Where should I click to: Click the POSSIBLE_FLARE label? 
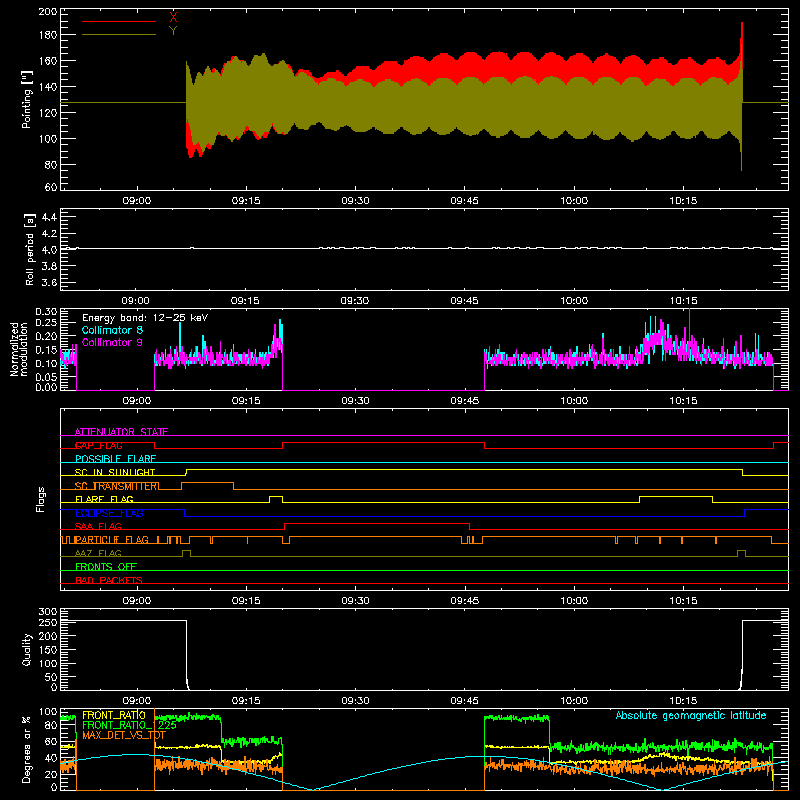pos(115,459)
